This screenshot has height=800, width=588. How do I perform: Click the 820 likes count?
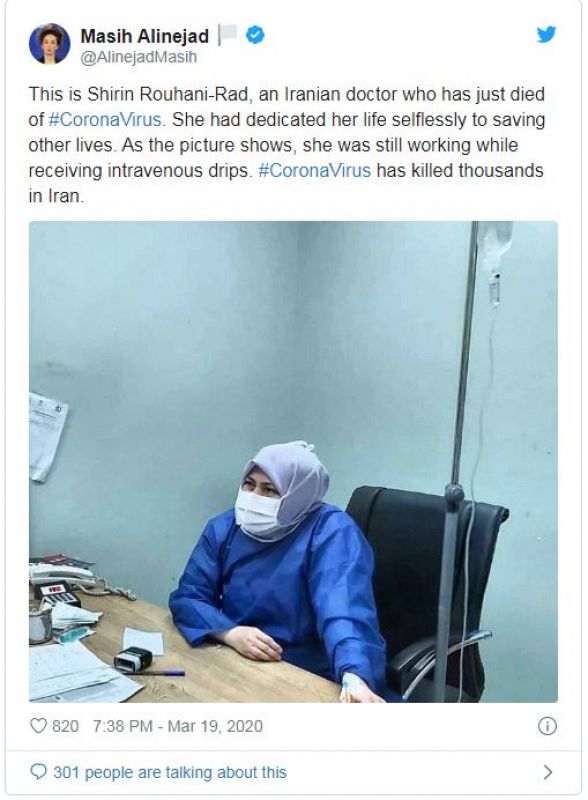coord(65,726)
